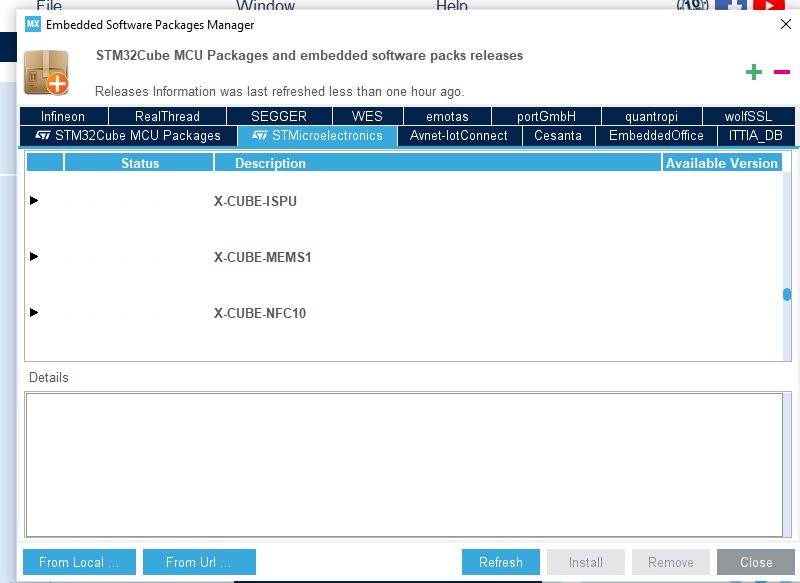Viewport: 800px width, 583px height.
Task: Close the Packages Manager window with X
Action: click(x=786, y=24)
